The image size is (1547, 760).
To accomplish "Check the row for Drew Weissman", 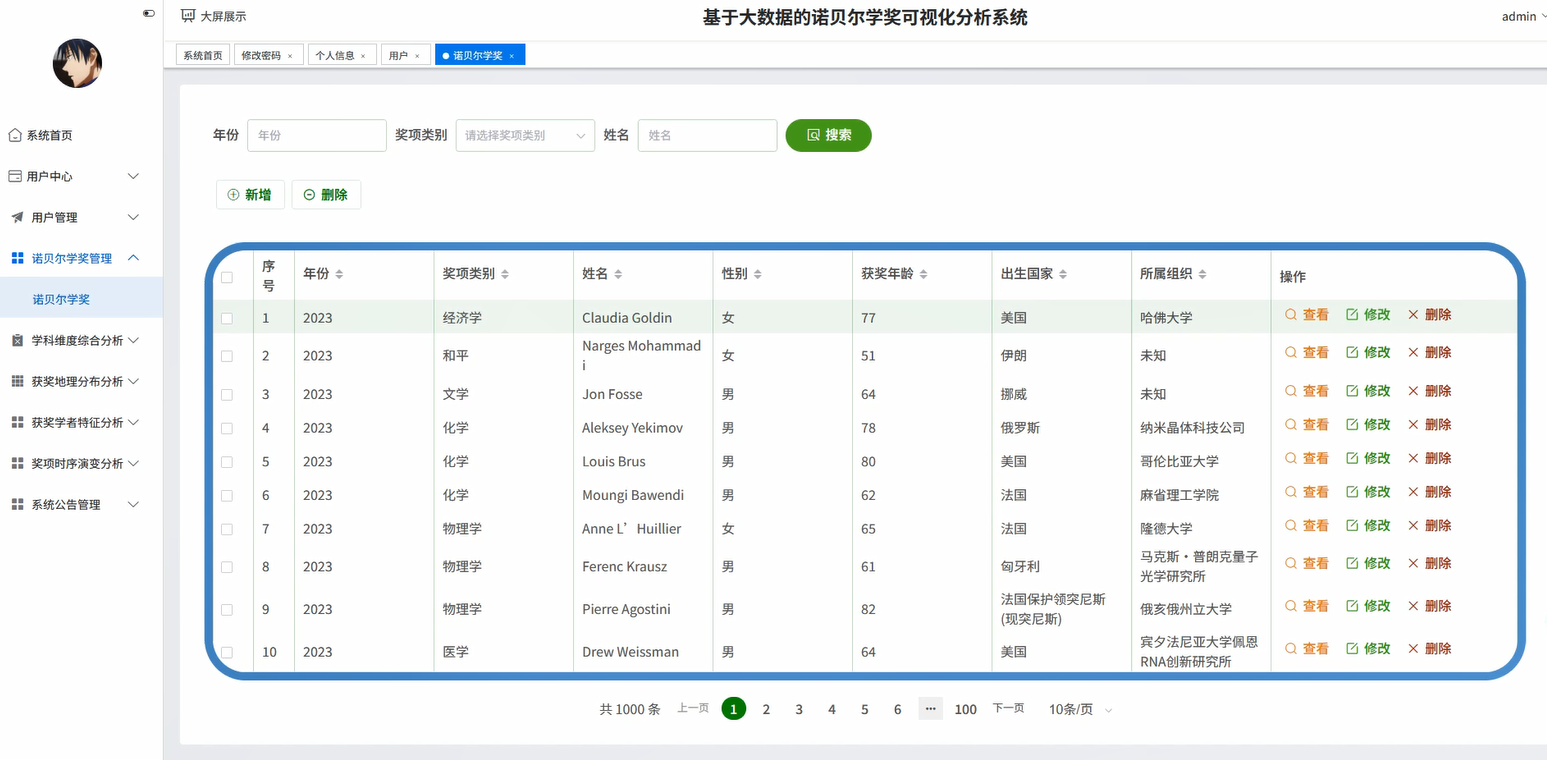I will tap(227, 652).
